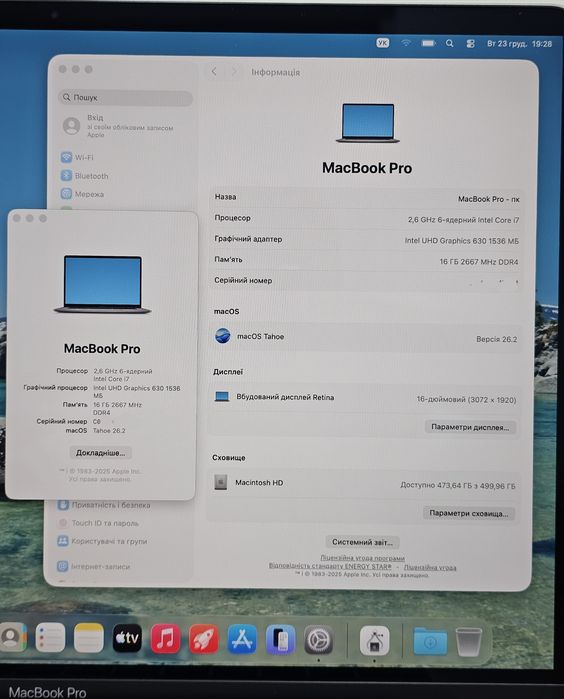Click MacBook Pro image in Інформація pane
This screenshot has width=564, height=699.
(368, 123)
